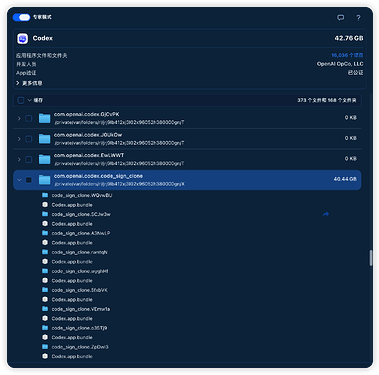Check the 缓存 section select-all checkbox
379x375 pixels.
pyautogui.click(x=21, y=100)
